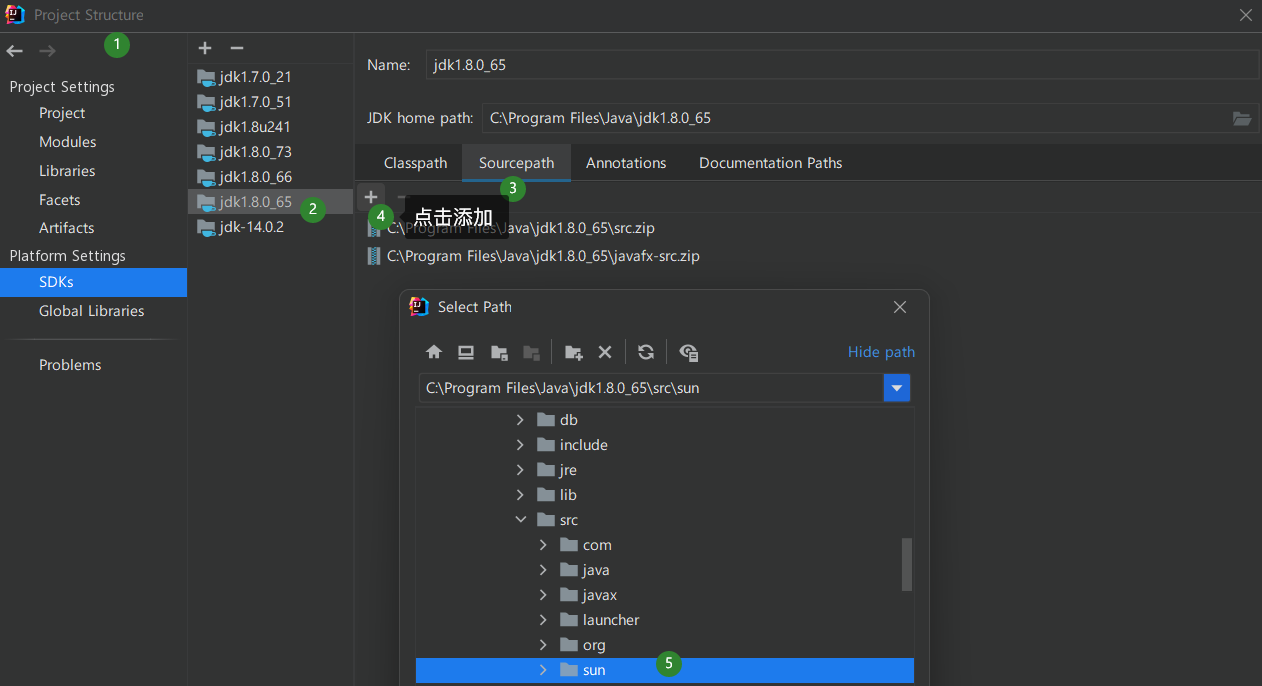Collapse the src folder
Viewport: 1262px width, 686px height.
click(x=520, y=520)
